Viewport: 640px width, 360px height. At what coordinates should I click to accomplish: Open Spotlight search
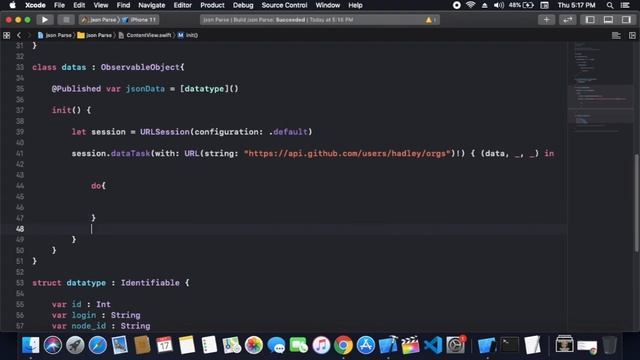[610, 5]
